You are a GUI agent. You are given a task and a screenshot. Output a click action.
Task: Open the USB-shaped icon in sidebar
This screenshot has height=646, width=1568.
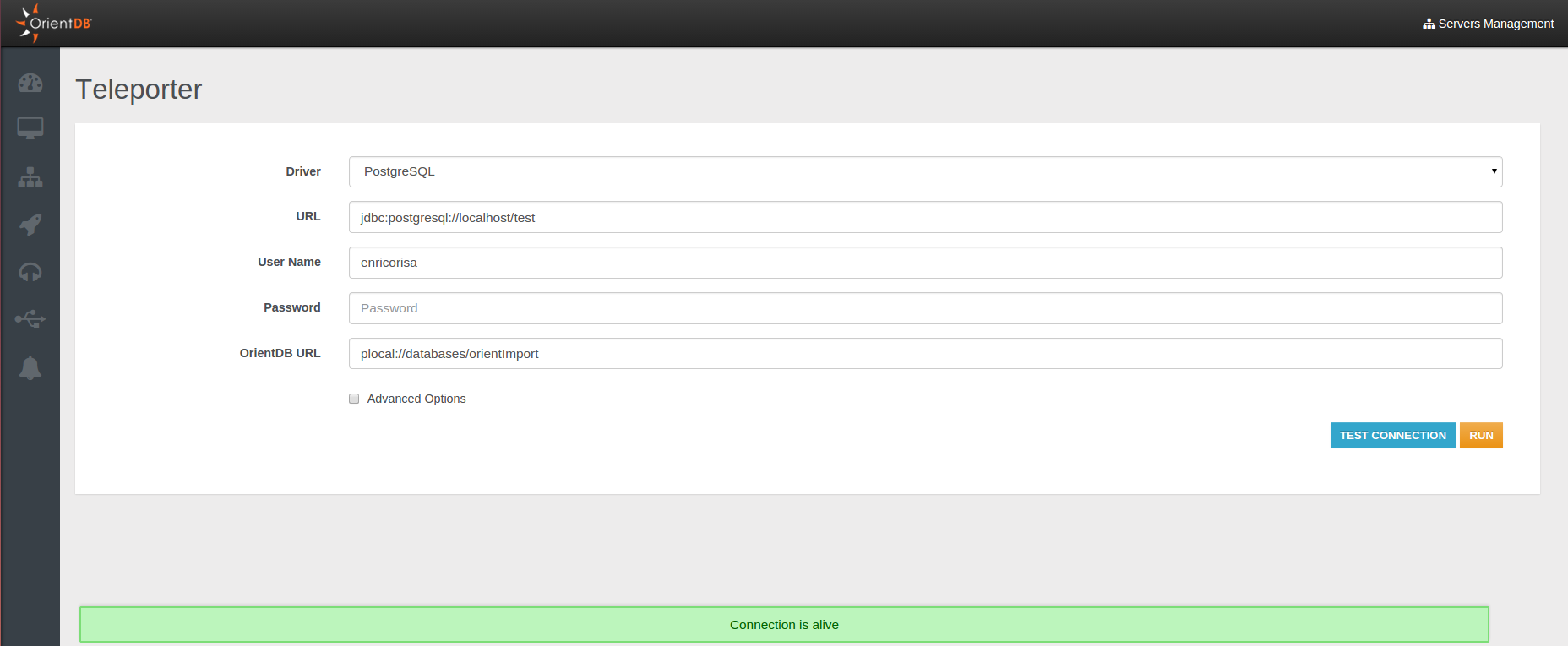(x=30, y=319)
